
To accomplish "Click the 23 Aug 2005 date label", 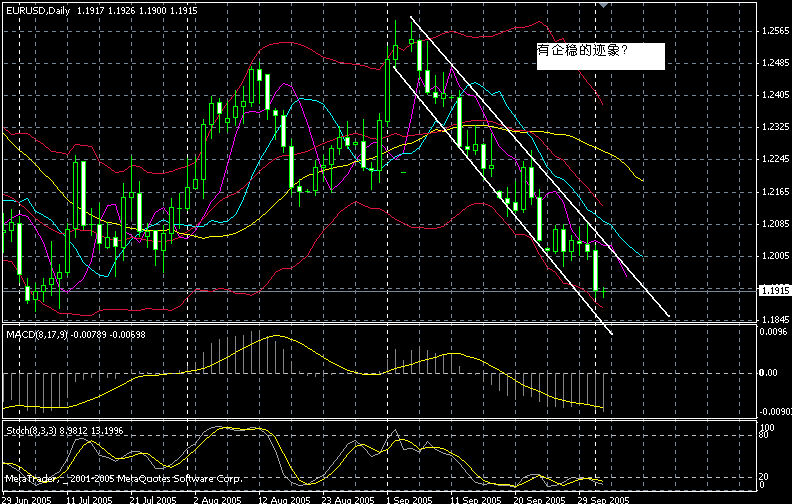I will click(x=348, y=500).
